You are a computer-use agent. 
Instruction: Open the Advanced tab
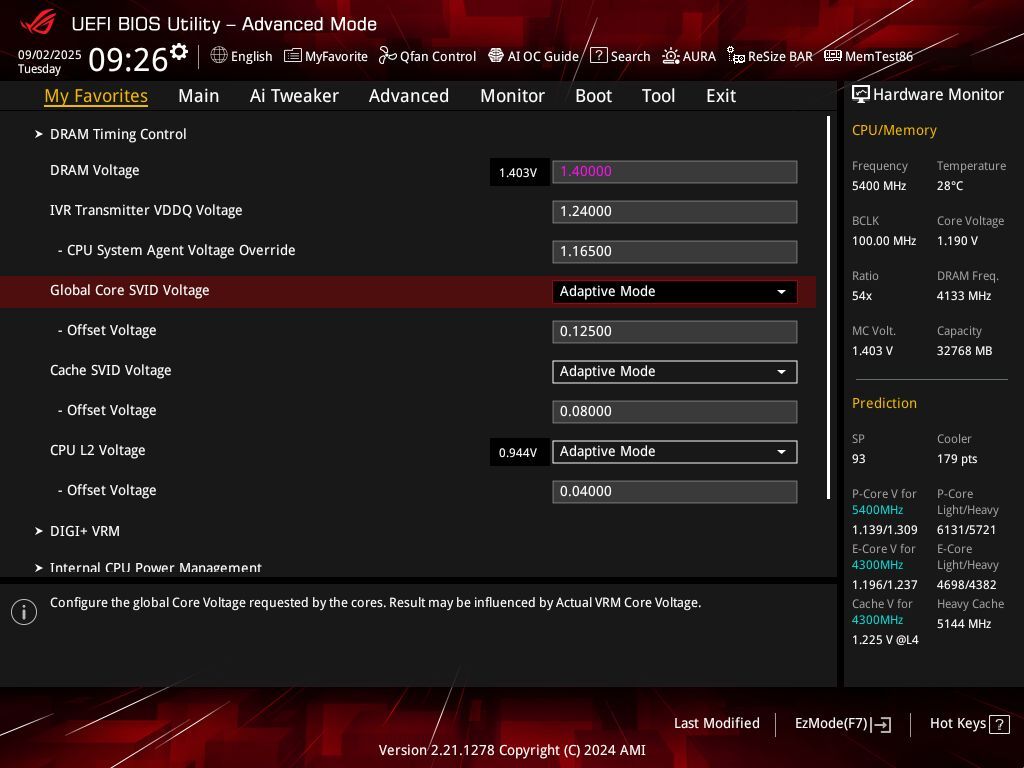(x=409, y=96)
